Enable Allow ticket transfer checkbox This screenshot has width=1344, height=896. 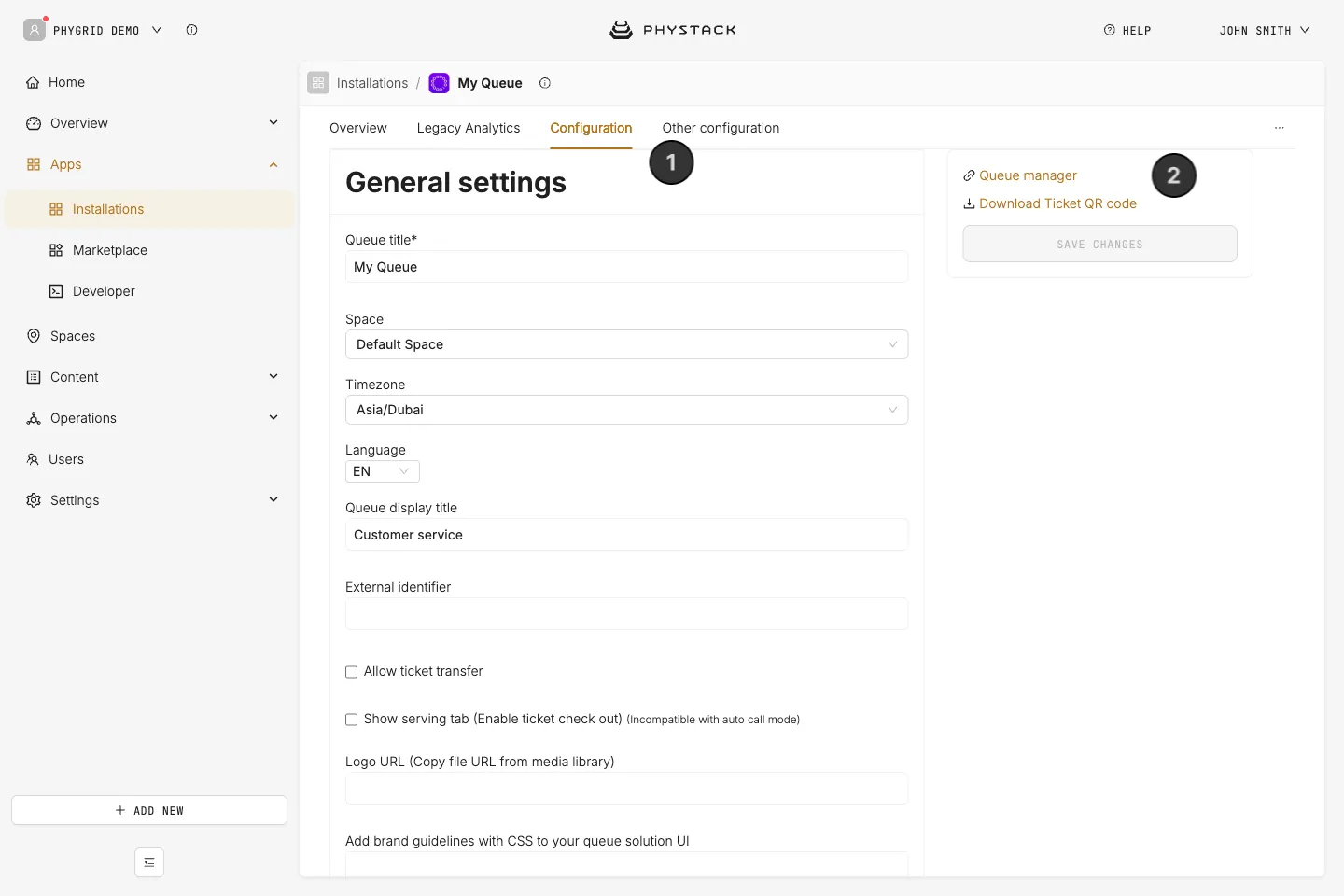point(352,672)
